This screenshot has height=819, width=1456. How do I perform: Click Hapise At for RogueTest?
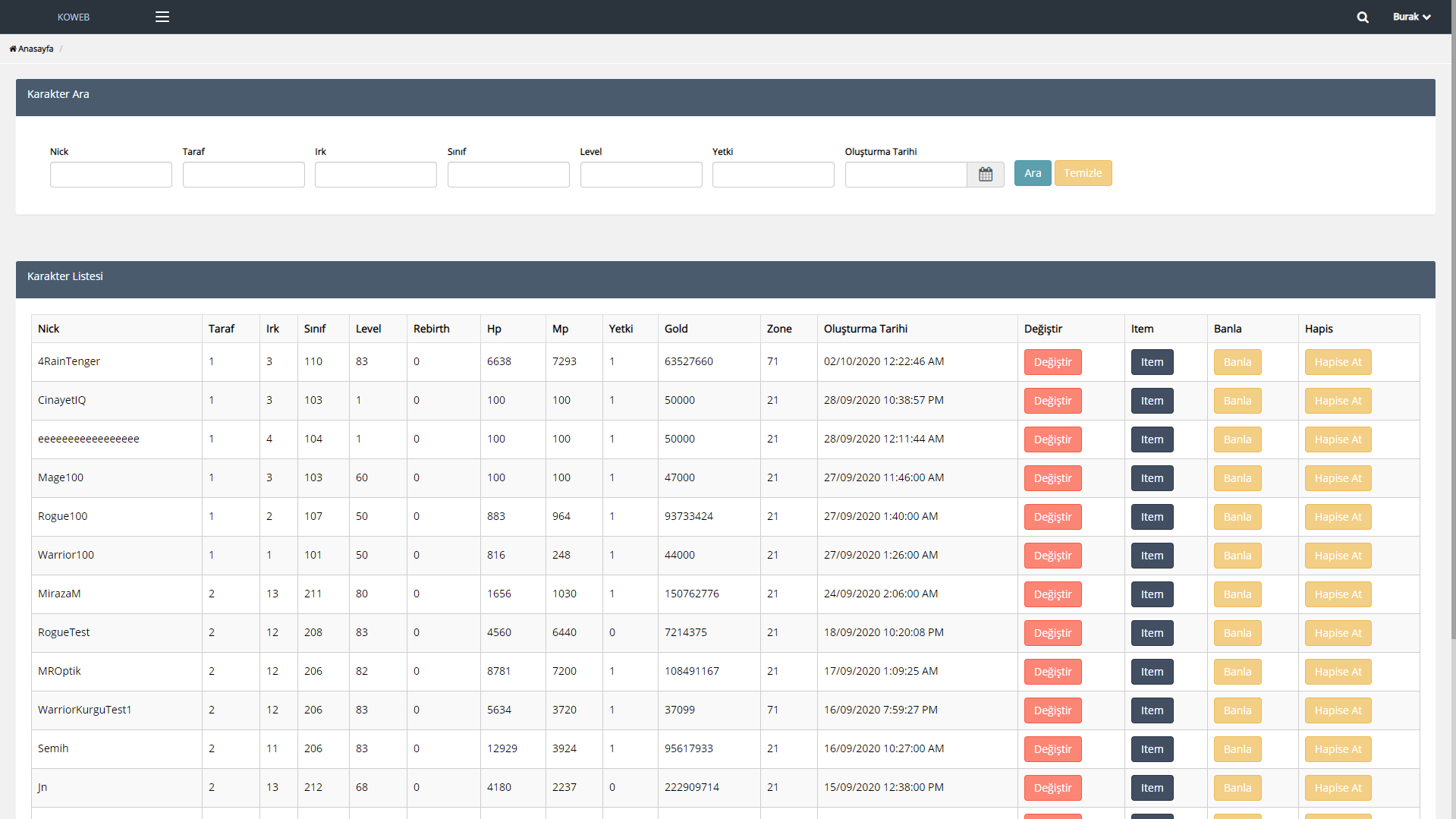click(1338, 633)
